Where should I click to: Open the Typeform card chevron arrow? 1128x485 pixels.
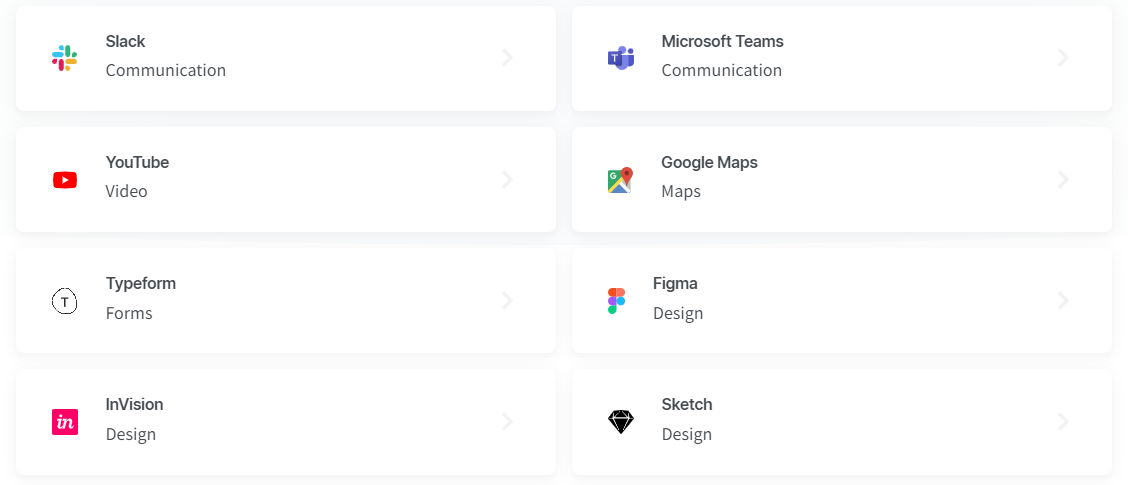click(508, 301)
